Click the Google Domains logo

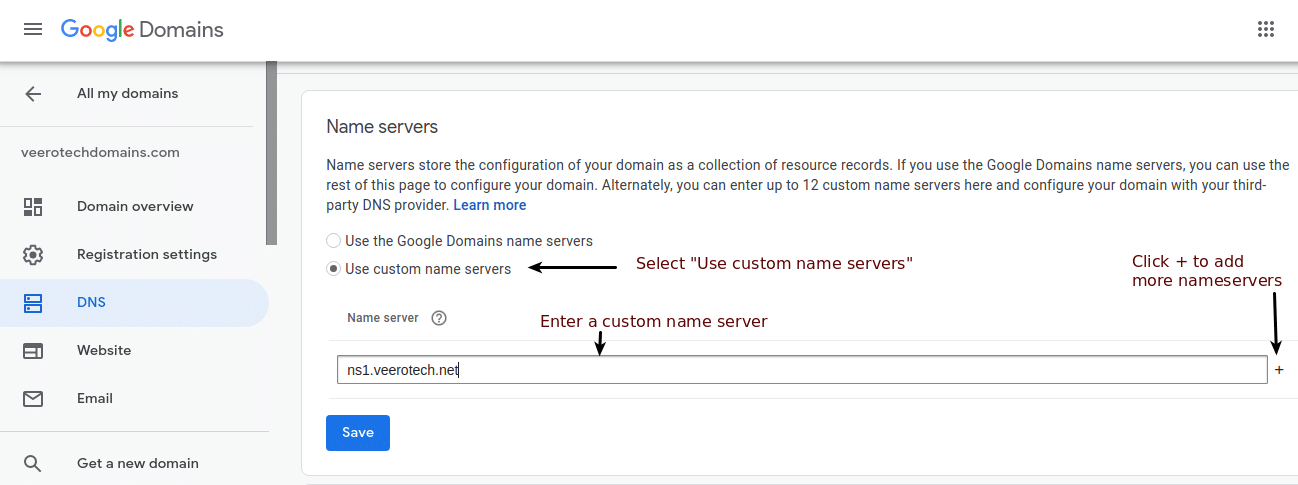coord(142,30)
